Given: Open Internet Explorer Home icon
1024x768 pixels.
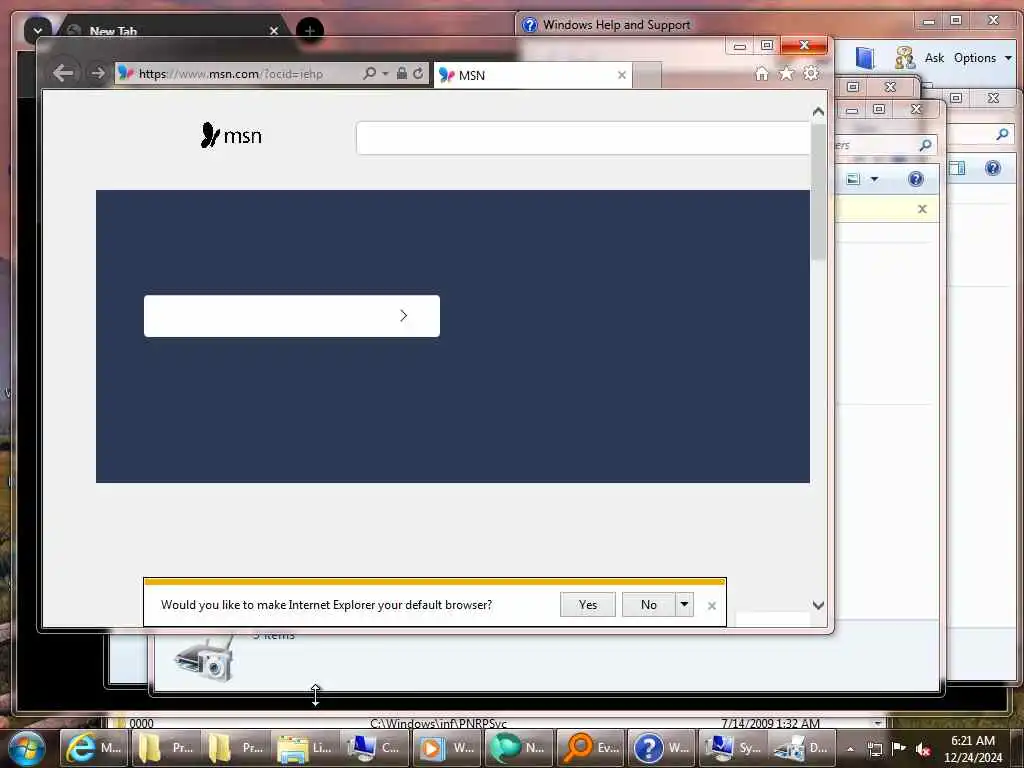Looking at the screenshot, I should (x=761, y=74).
